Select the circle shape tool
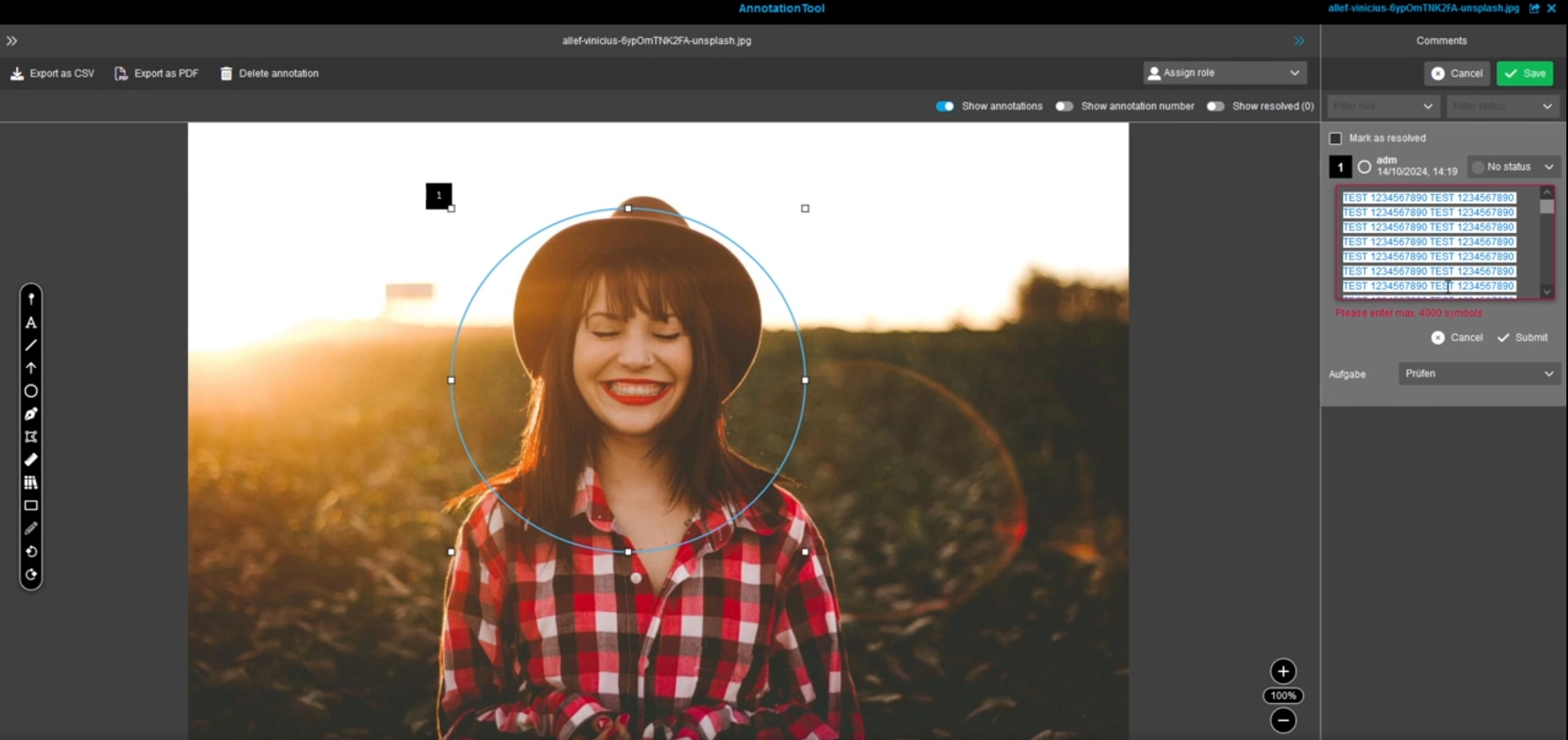Viewport: 1568px width, 740px height. point(31,391)
